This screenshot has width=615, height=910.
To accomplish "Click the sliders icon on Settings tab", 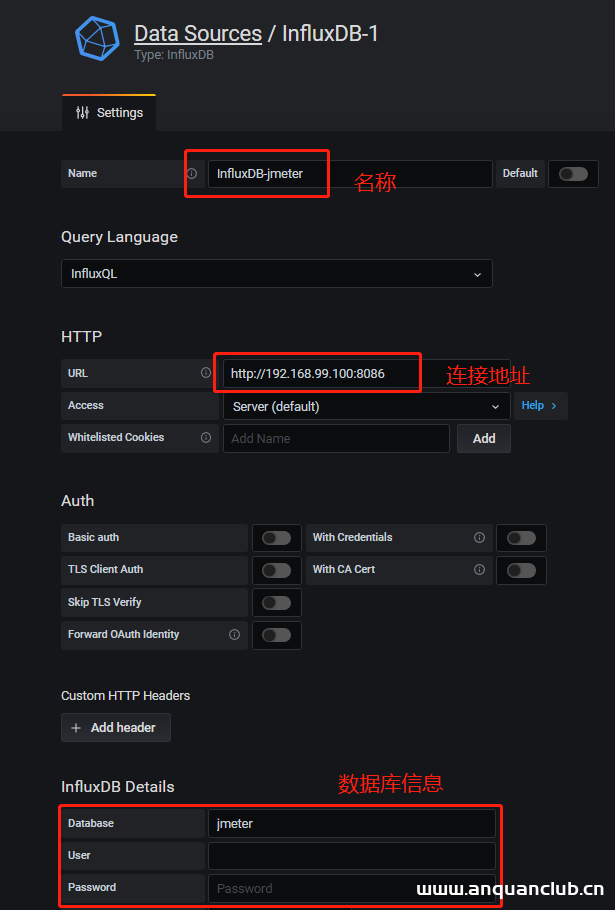I will tap(82, 113).
